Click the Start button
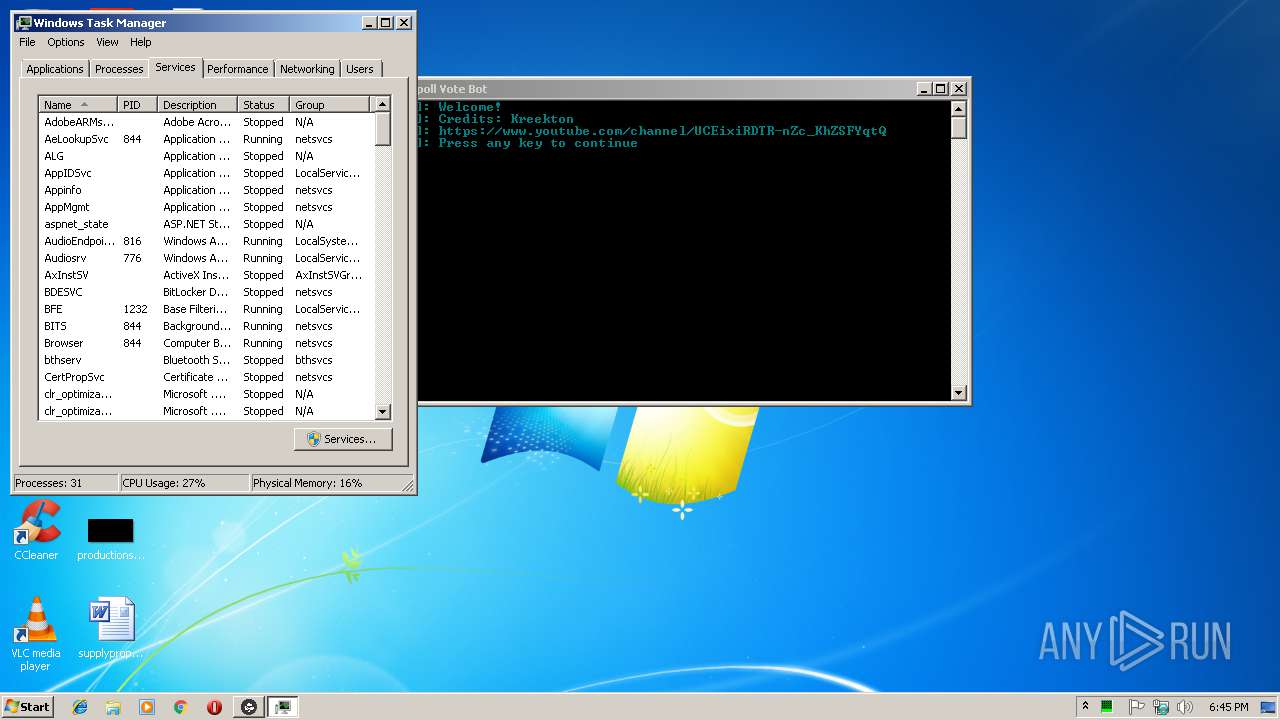Viewport: 1280px width, 720px height. click(x=27, y=707)
